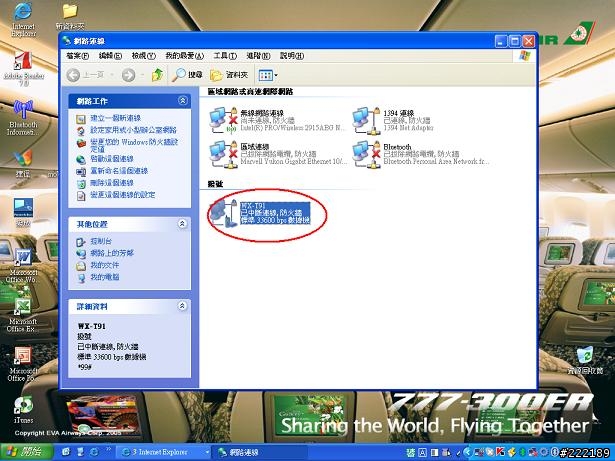Toggle the 資料夾 Folders toolbar button
615x461 pixels.
coord(229,75)
